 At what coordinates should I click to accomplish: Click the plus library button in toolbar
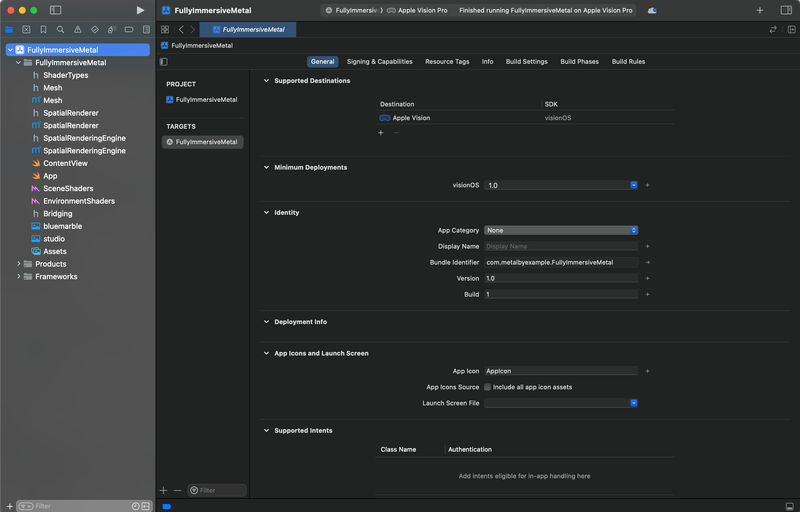click(x=760, y=10)
